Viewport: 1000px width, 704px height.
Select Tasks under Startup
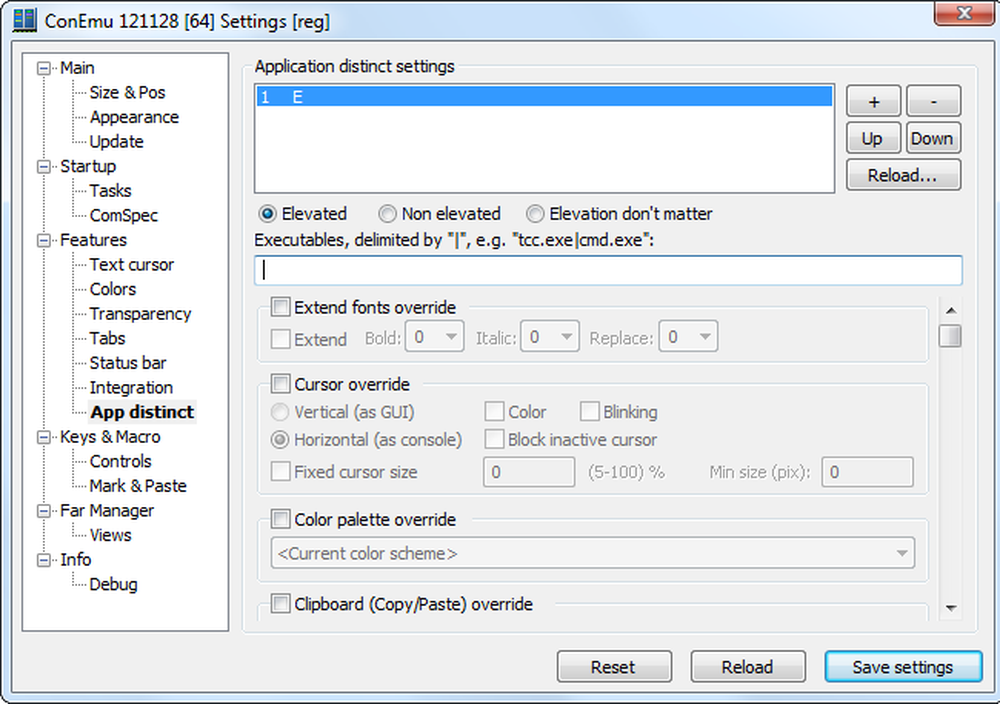[x=110, y=191]
